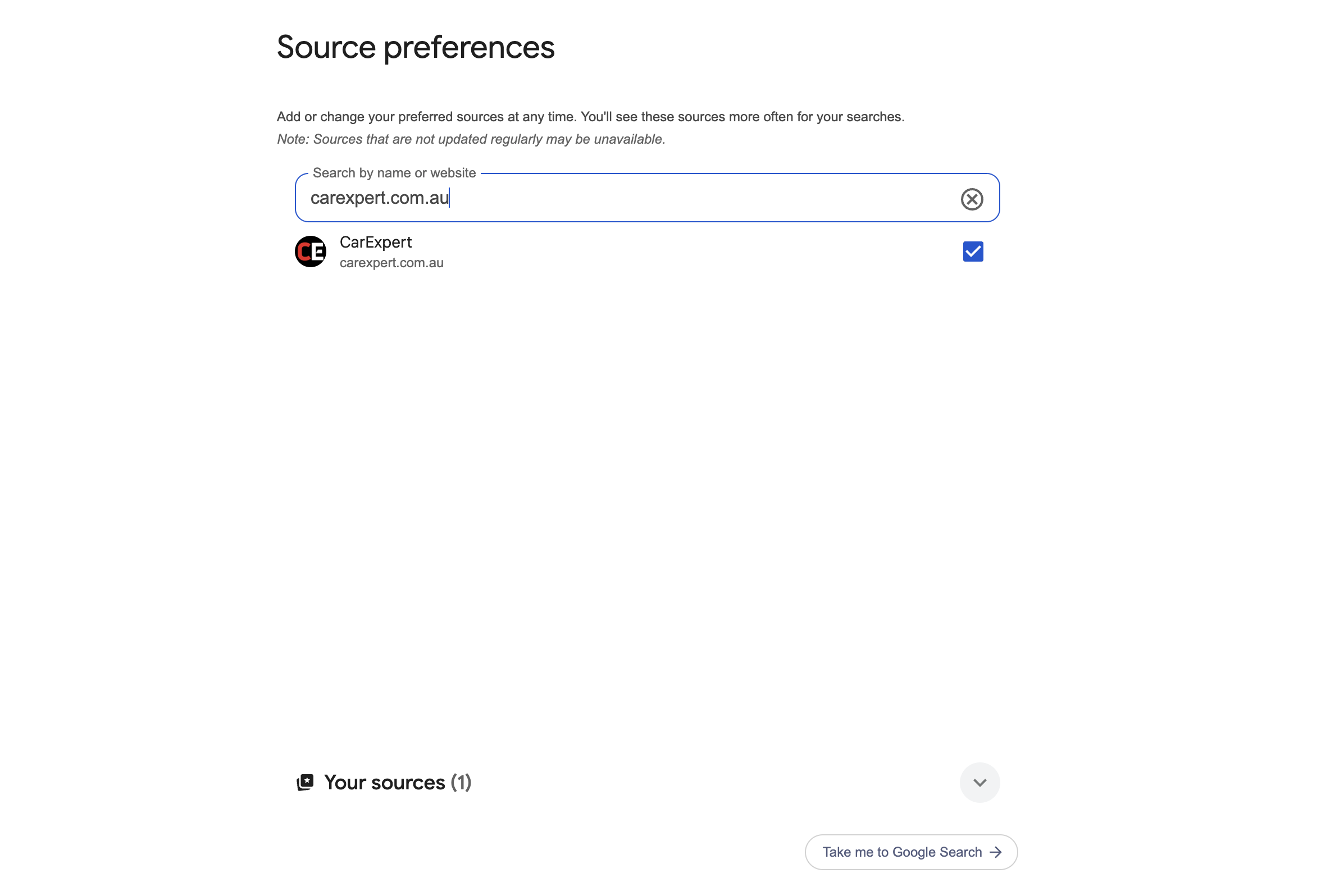Click the Search by name or website label

pyautogui.click(x=394, y=173)
